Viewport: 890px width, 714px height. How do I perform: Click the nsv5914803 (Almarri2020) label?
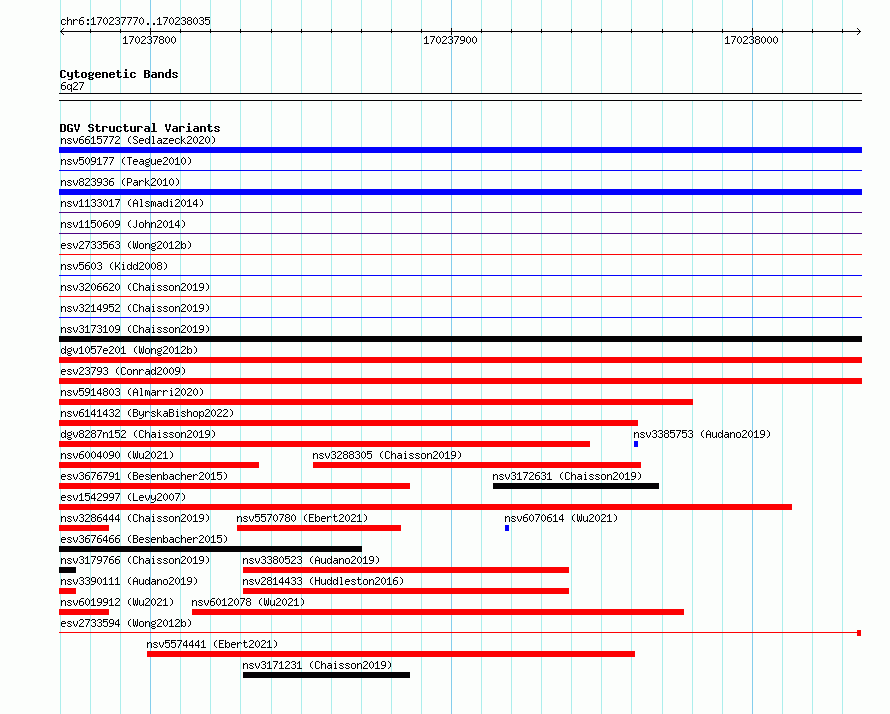pos(132,392)
